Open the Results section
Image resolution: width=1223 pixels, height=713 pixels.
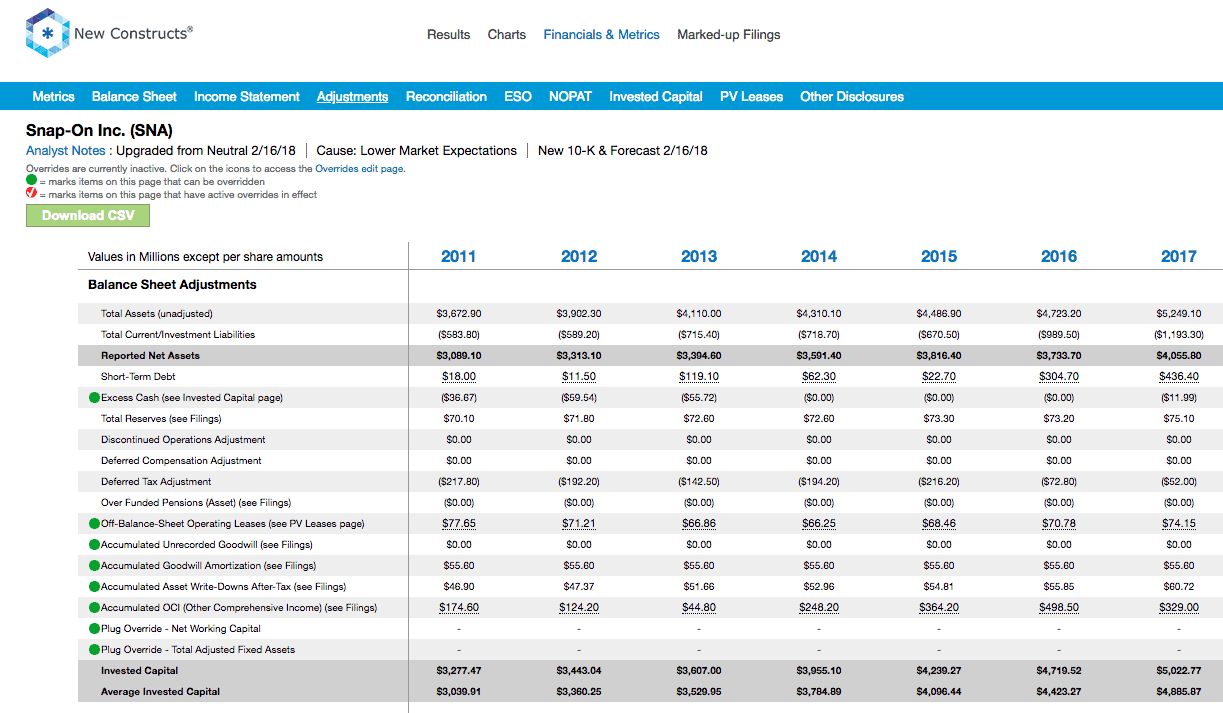tap(448, 34)
